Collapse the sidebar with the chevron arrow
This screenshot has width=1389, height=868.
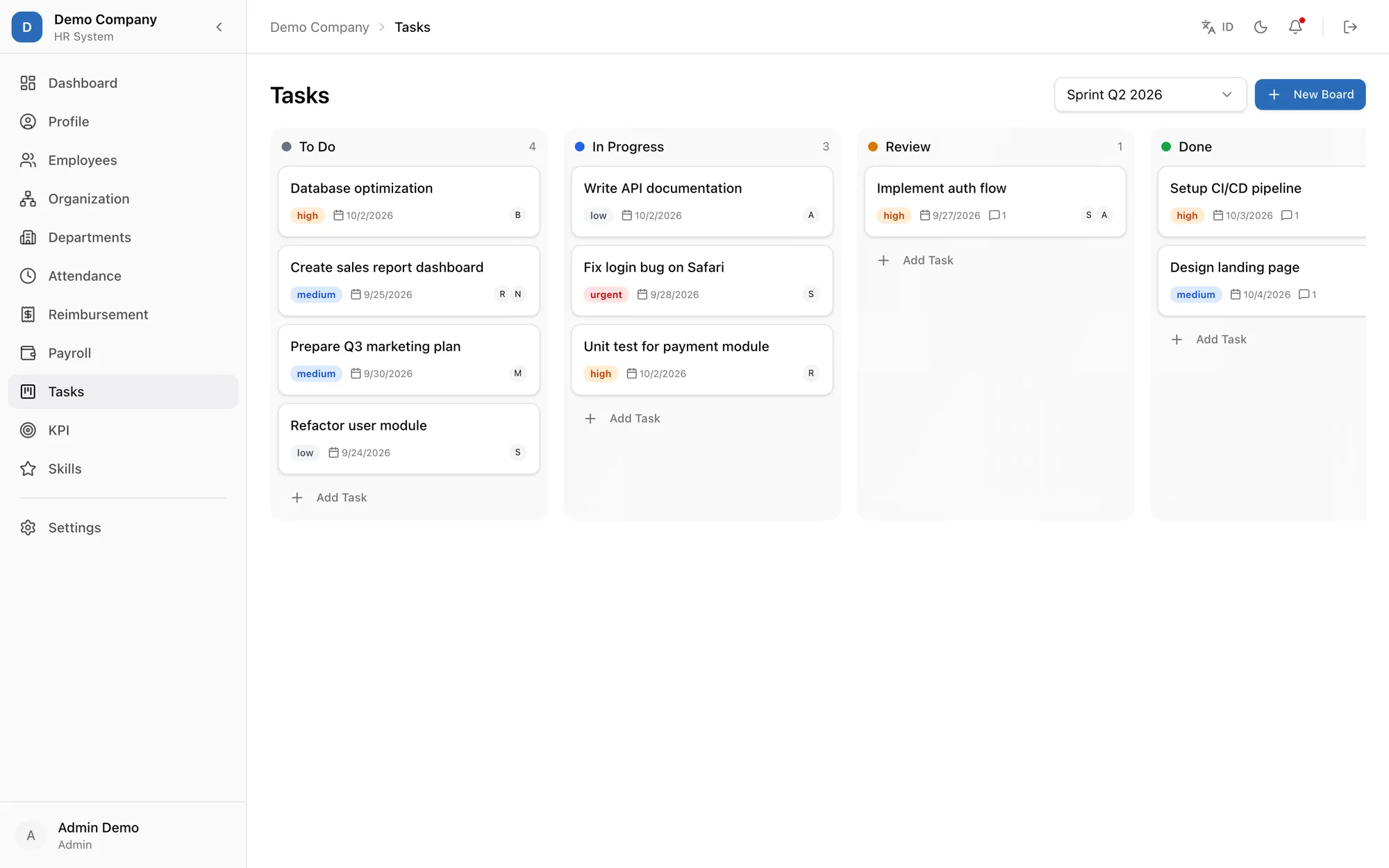219,27
